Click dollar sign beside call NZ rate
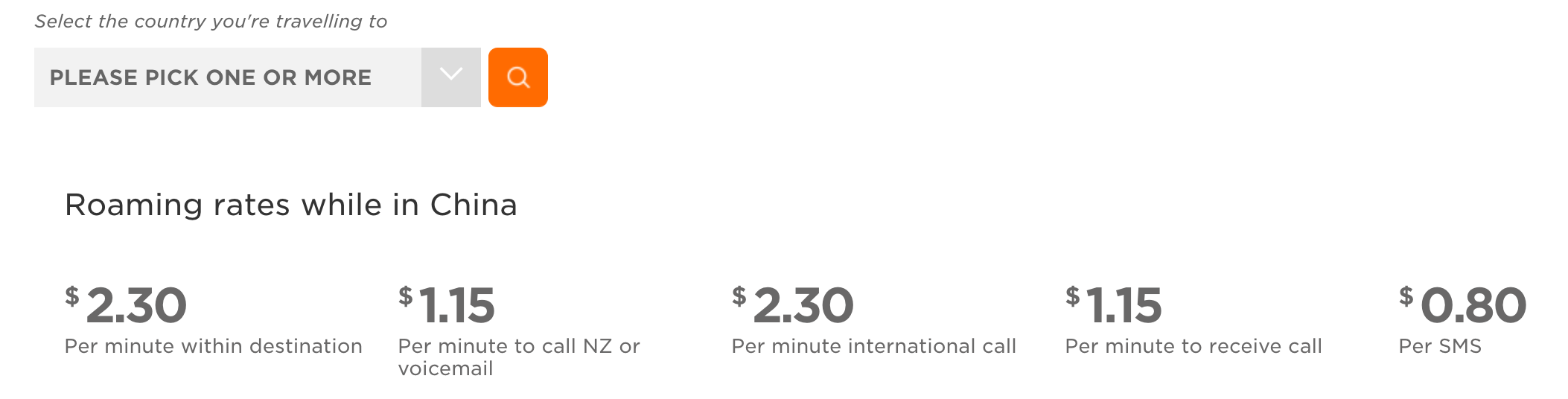This screenshot has width=1568, height=399. click(405, 296)
